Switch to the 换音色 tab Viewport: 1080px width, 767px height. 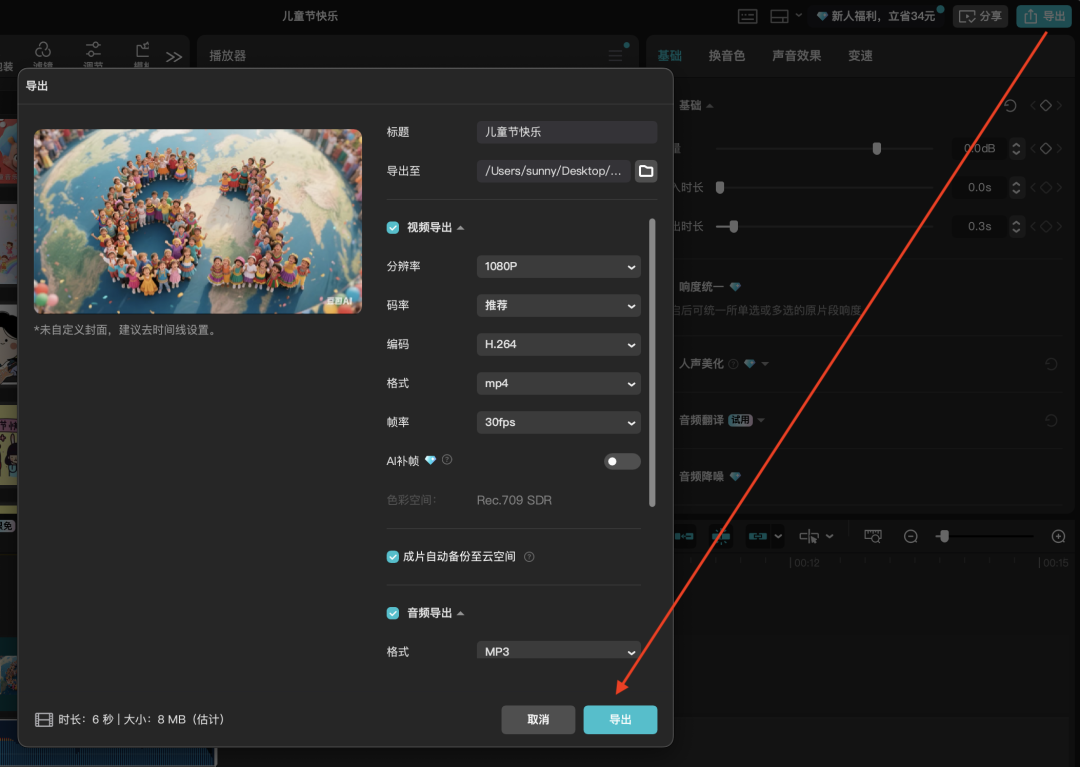pyautogui.click(x=727, y=56)
